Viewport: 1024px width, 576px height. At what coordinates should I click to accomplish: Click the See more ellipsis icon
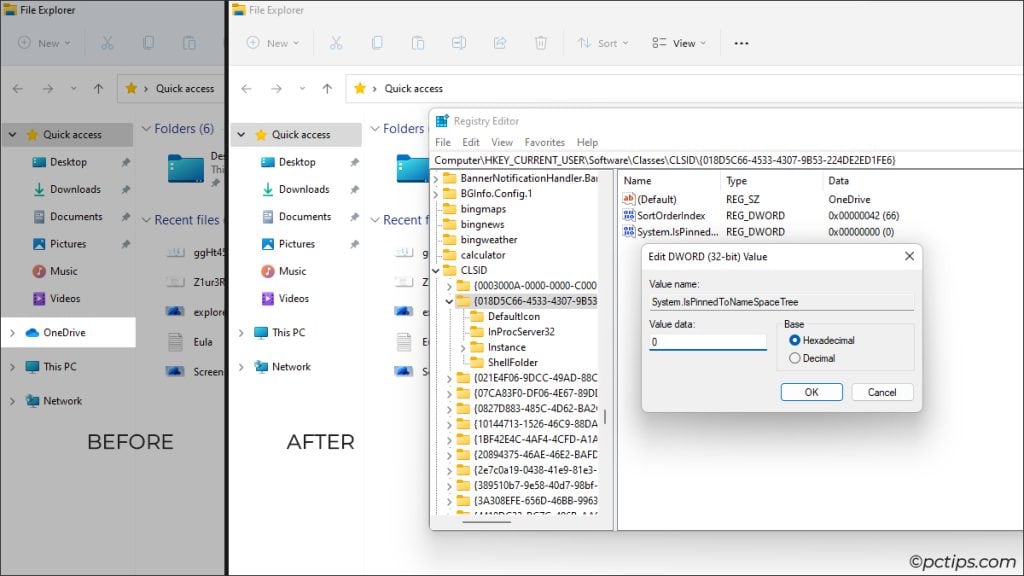[x=741, y=43]
